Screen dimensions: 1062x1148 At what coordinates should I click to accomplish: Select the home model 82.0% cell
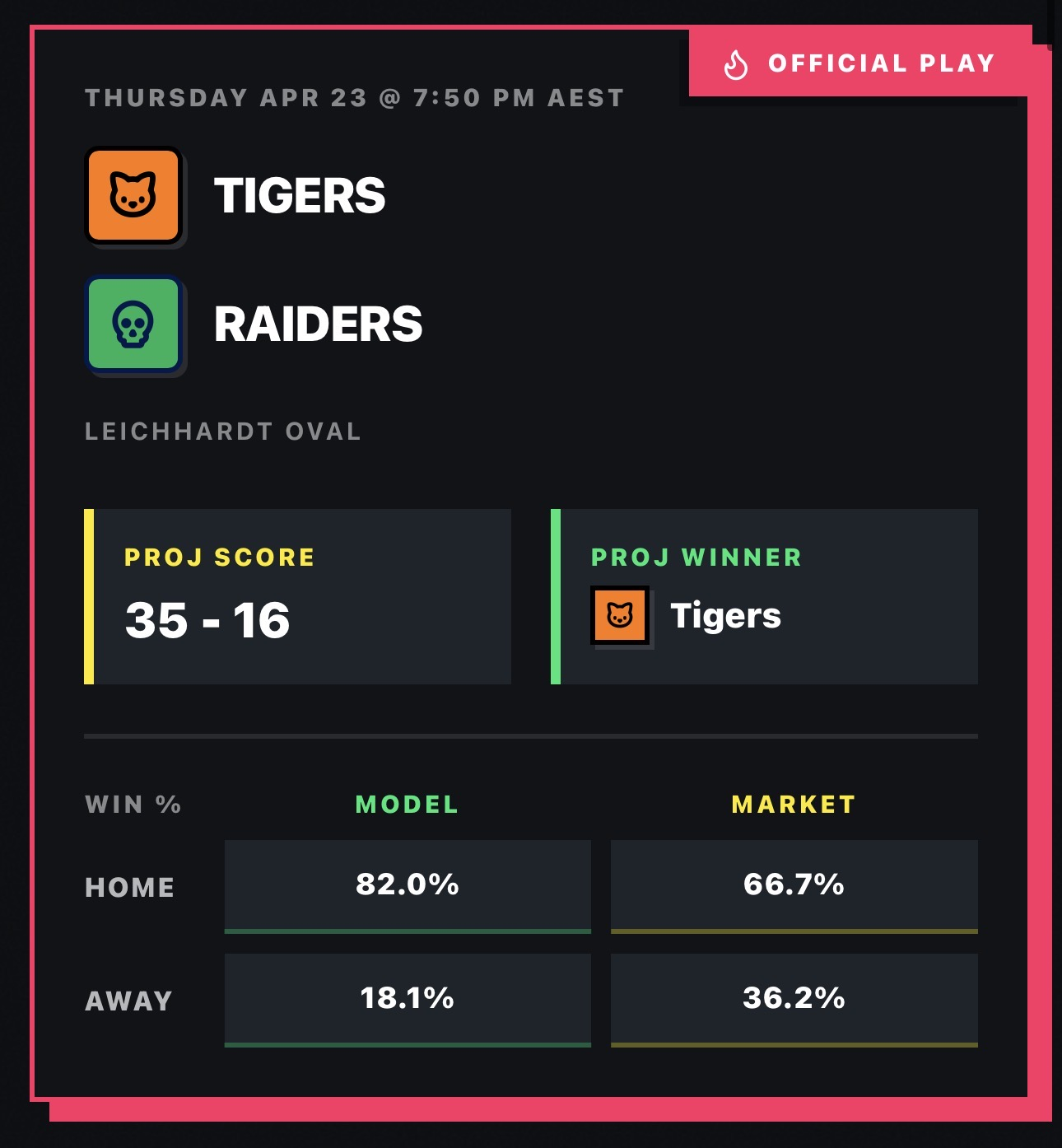[x=408, y=886]
